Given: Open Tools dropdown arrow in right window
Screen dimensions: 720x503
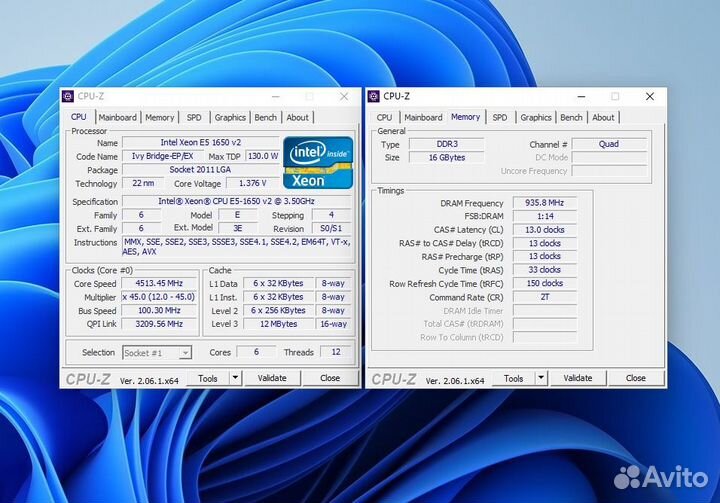Looking at the screenshot, I should click(541, 378).
